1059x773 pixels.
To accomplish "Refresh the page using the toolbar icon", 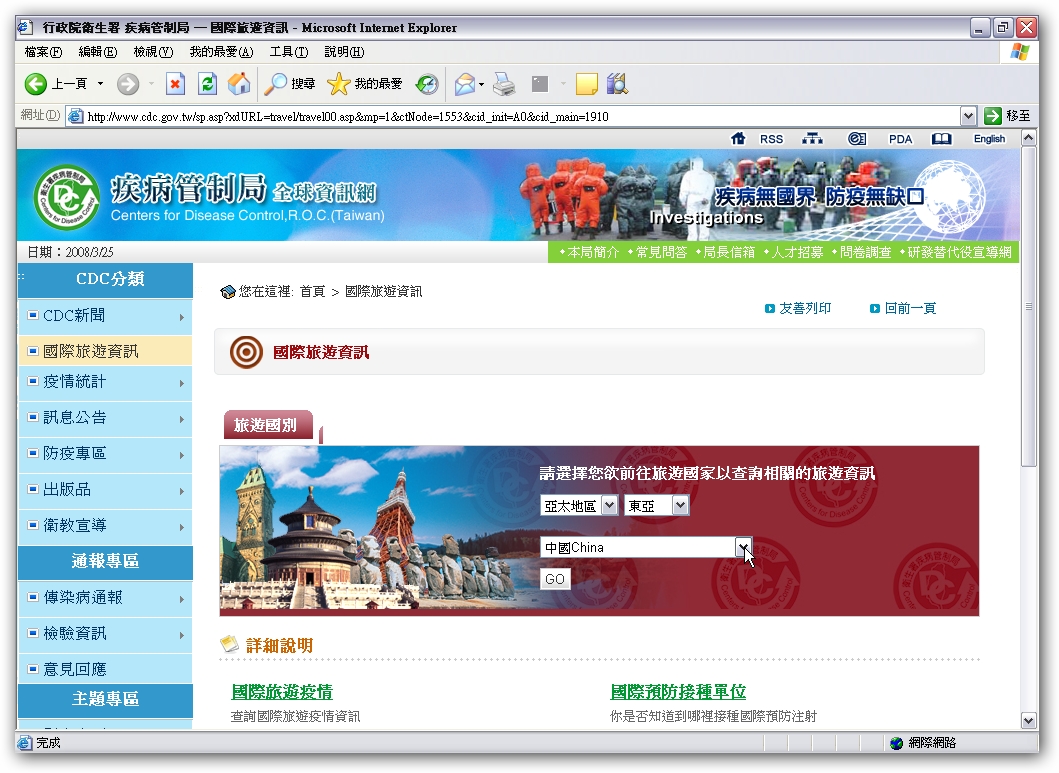I will click(x=207, y=85).
